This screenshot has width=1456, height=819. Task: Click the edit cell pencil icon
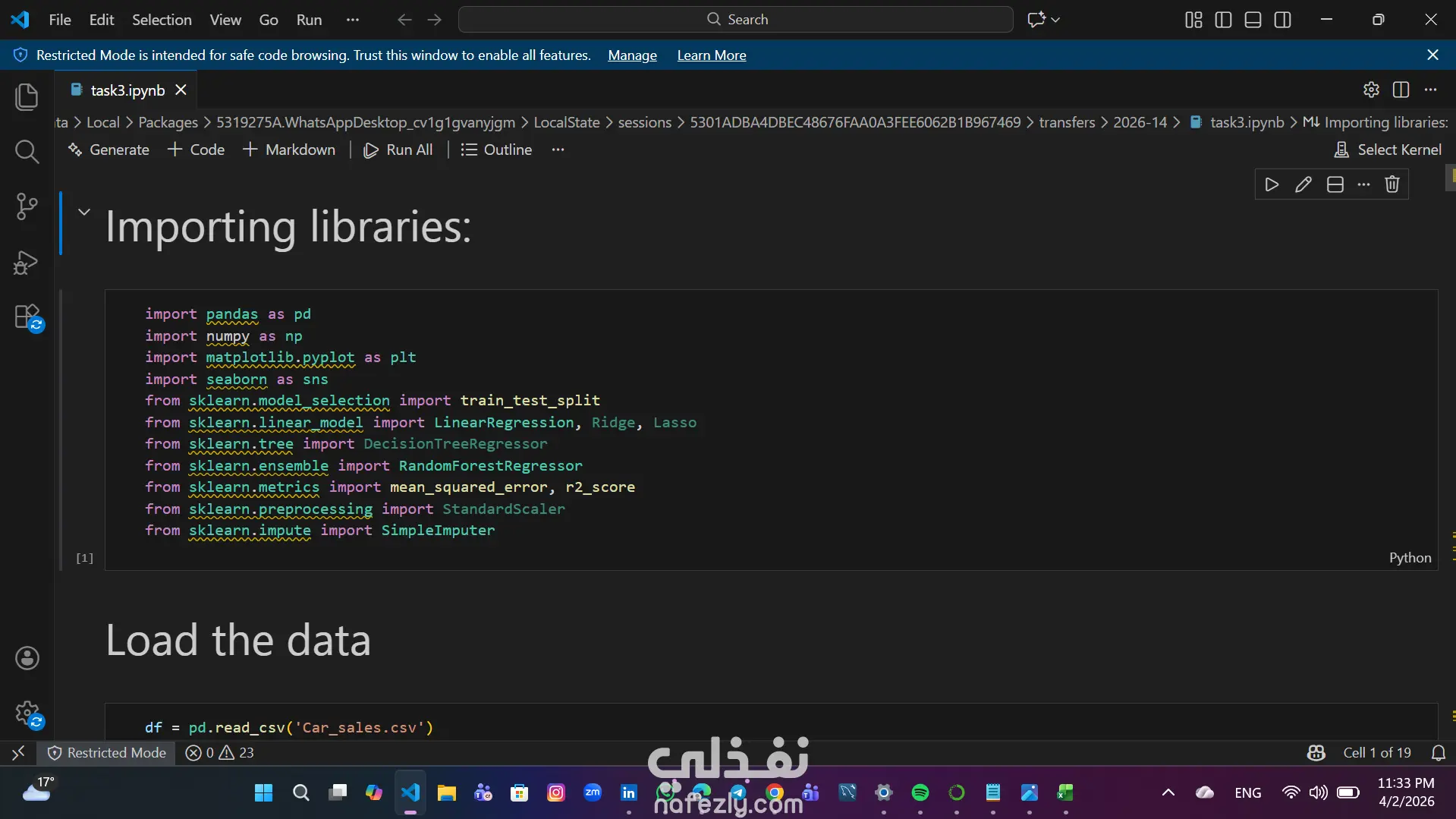pos(1303,184)
